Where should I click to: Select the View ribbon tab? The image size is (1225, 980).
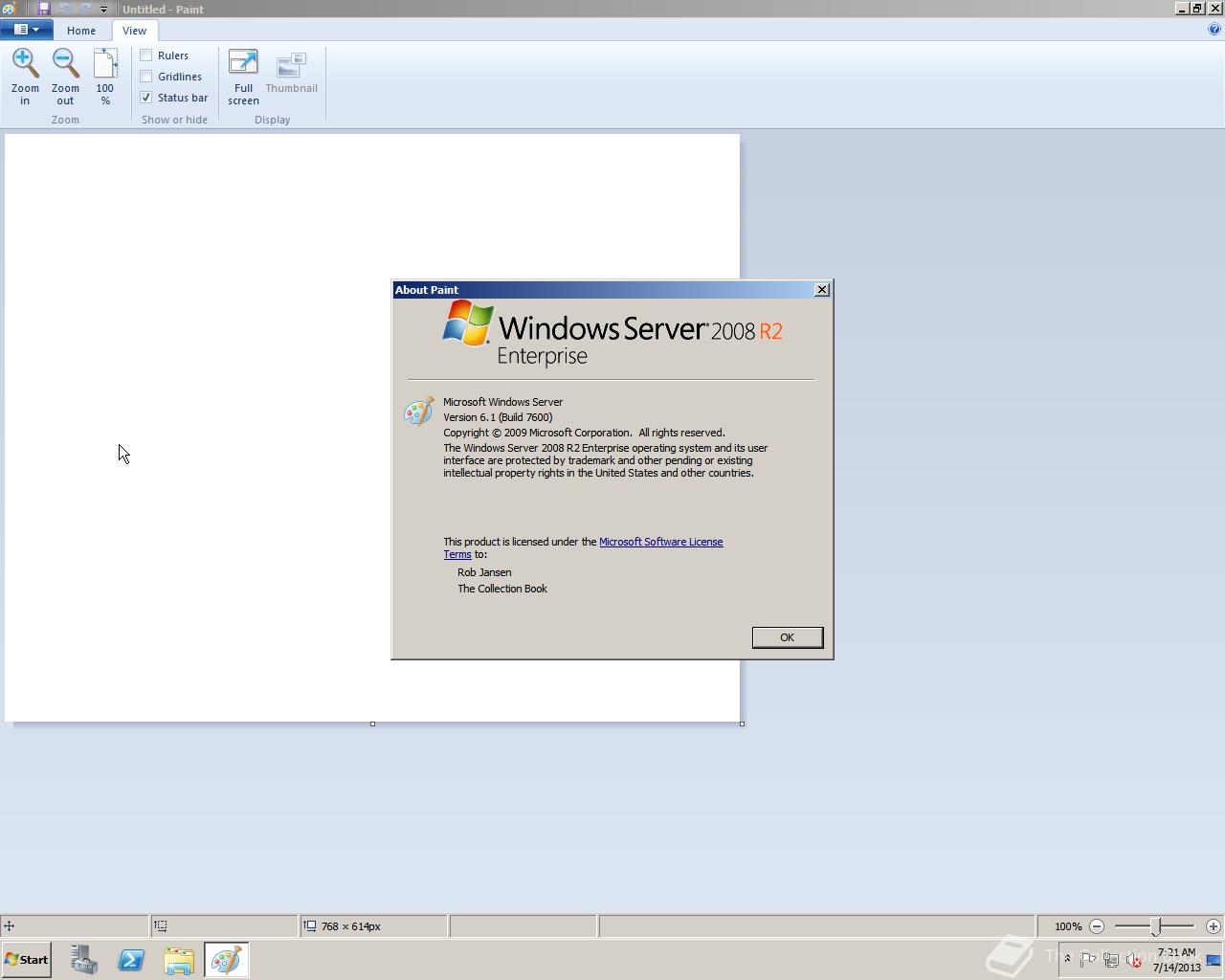pyautogui.click(x=134, y=31)
